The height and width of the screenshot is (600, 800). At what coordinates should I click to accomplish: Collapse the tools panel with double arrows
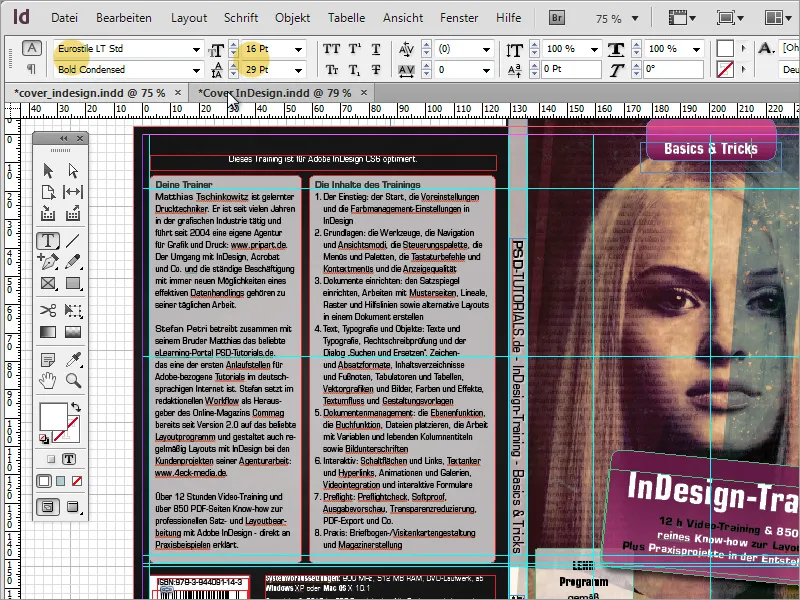pos(64,138)
